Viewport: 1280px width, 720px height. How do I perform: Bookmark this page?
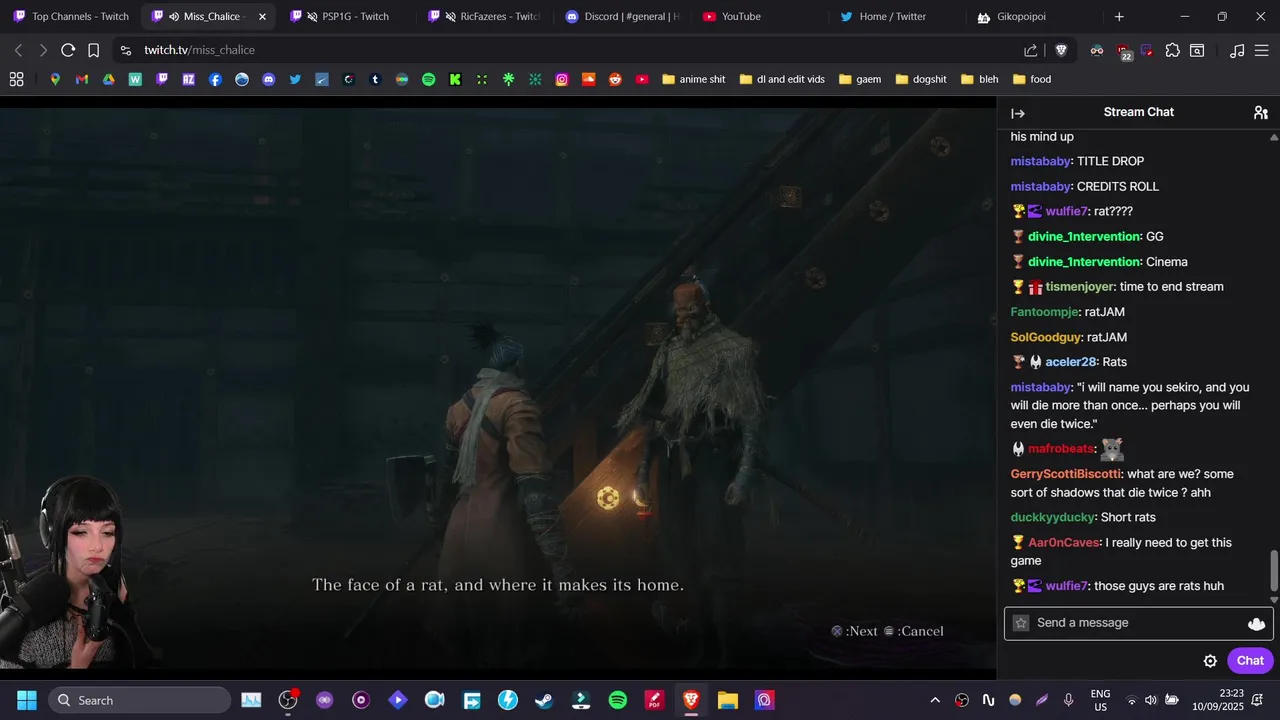[x=93, y=50]
